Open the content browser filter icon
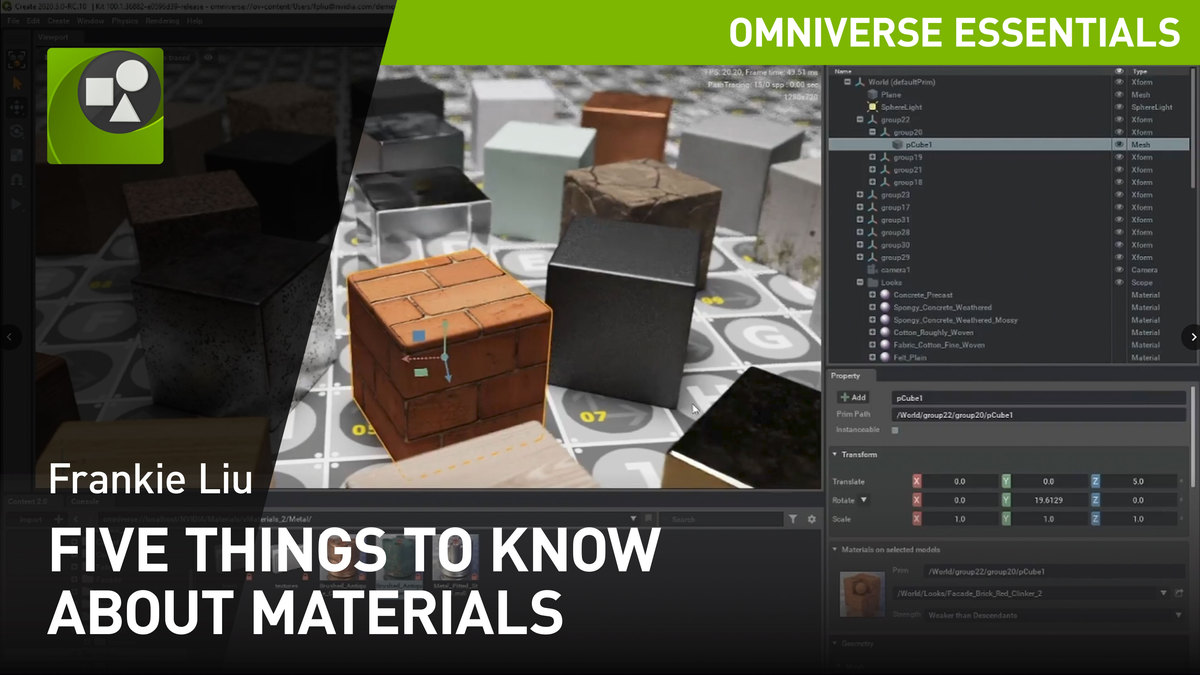Viewport: 1200px width, 675px height. click(x=793, y=519)
